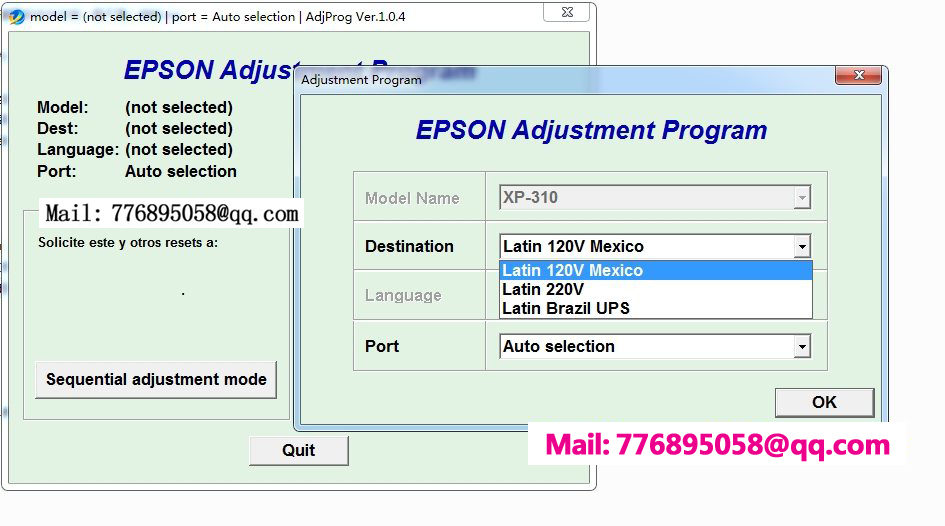Open the Port dropdown arrow
Image resolution: width=945 pixels, height=526 pixels.
pos(802,346)
